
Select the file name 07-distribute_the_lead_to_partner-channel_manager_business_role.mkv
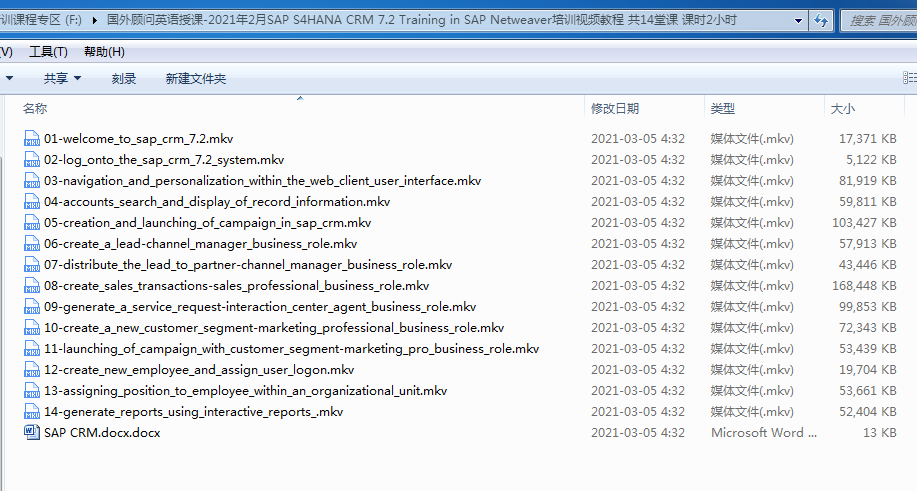pos(248,265)
